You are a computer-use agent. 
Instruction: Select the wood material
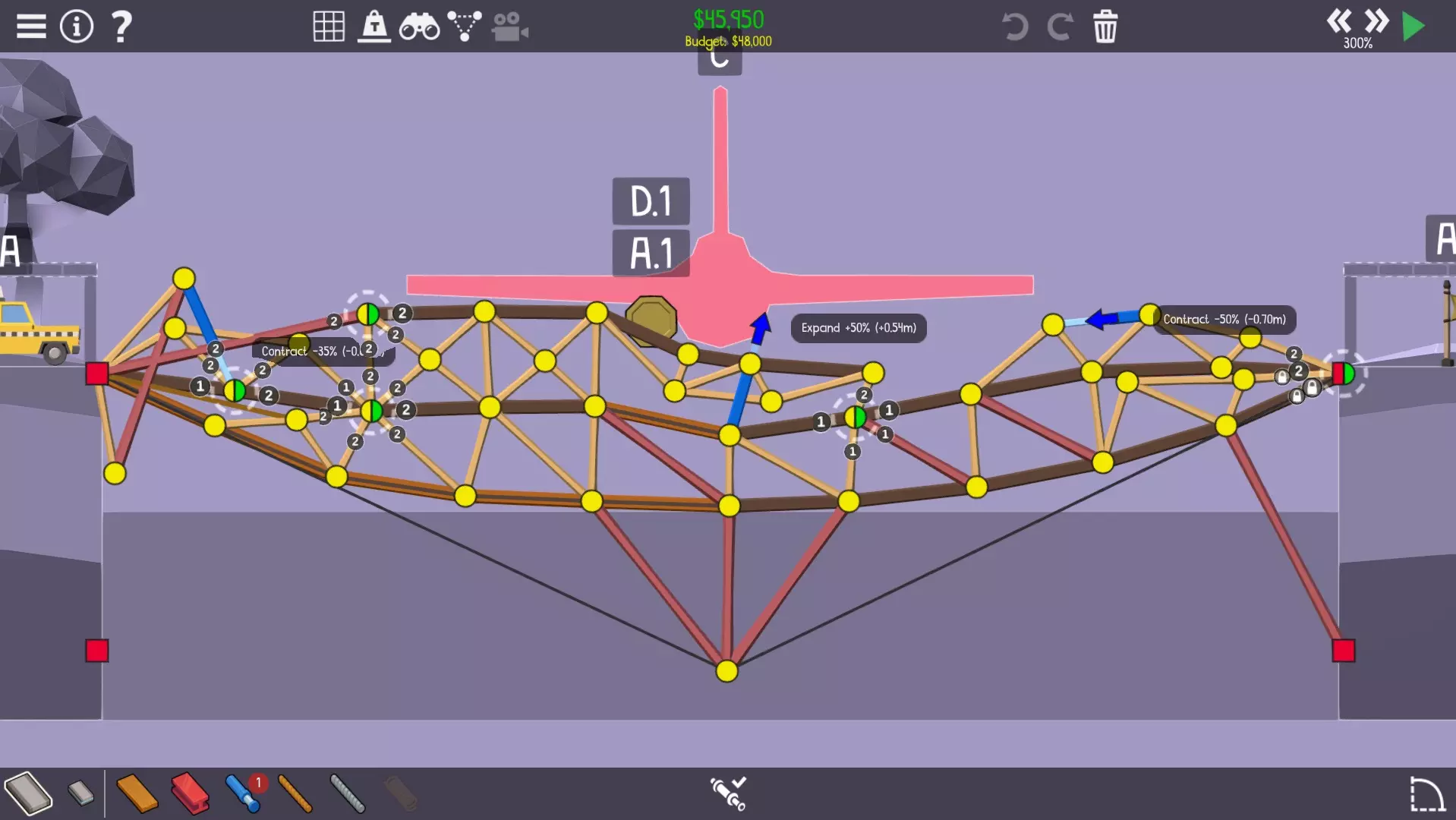(137, 793)
